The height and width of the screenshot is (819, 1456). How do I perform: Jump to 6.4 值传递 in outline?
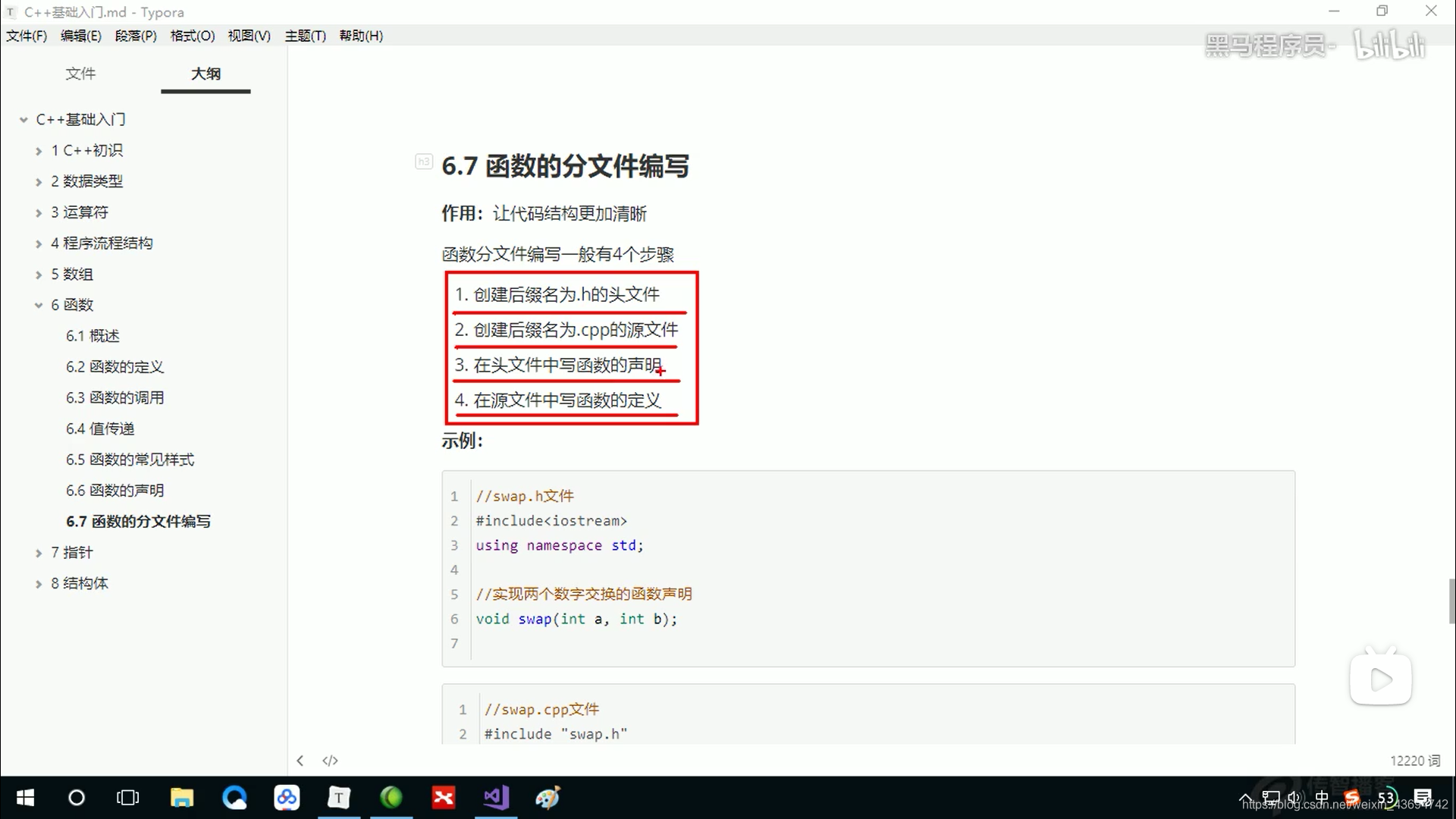[100, 429]
